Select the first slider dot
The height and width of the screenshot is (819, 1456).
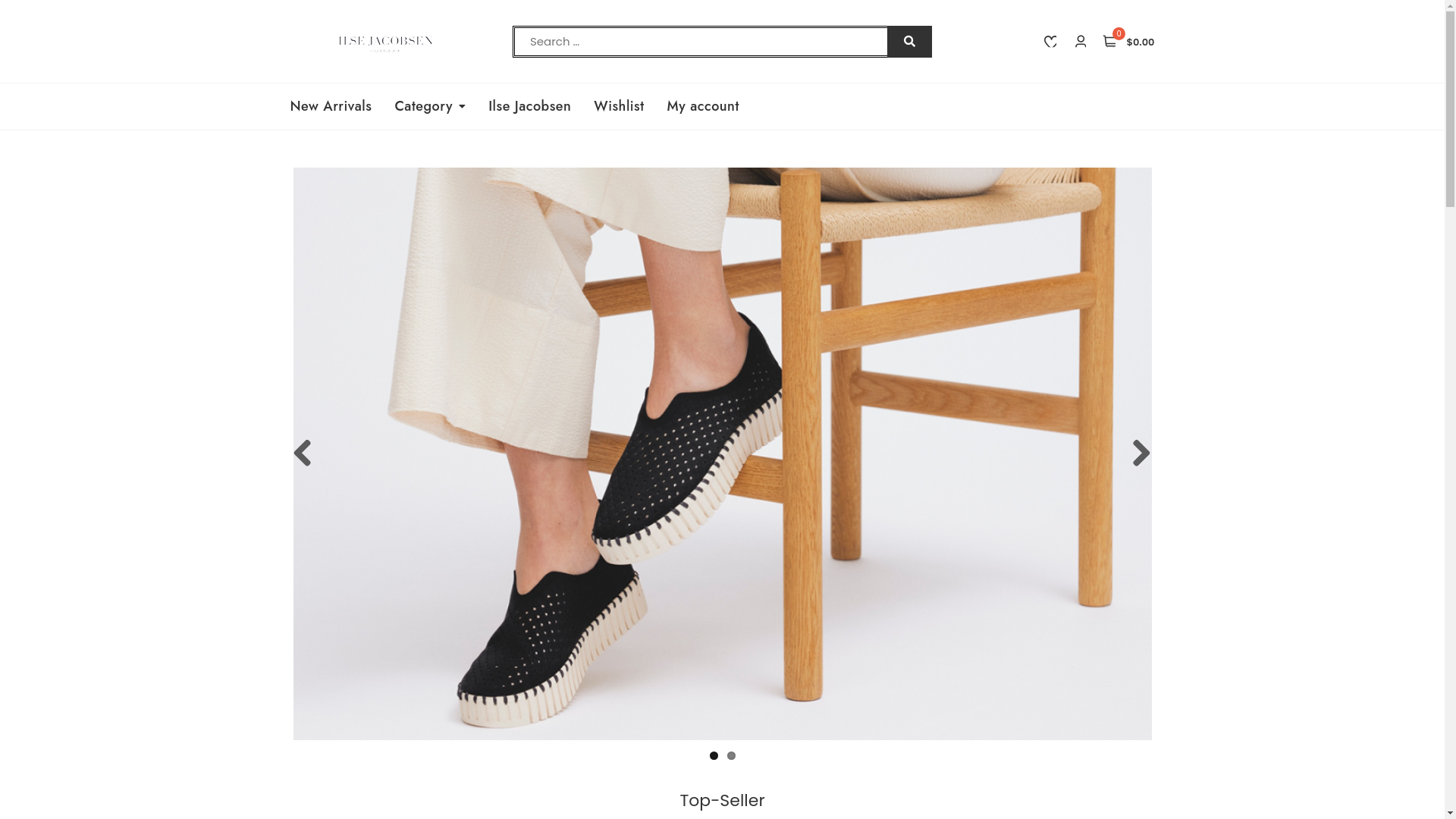click(x=714, y=756)
